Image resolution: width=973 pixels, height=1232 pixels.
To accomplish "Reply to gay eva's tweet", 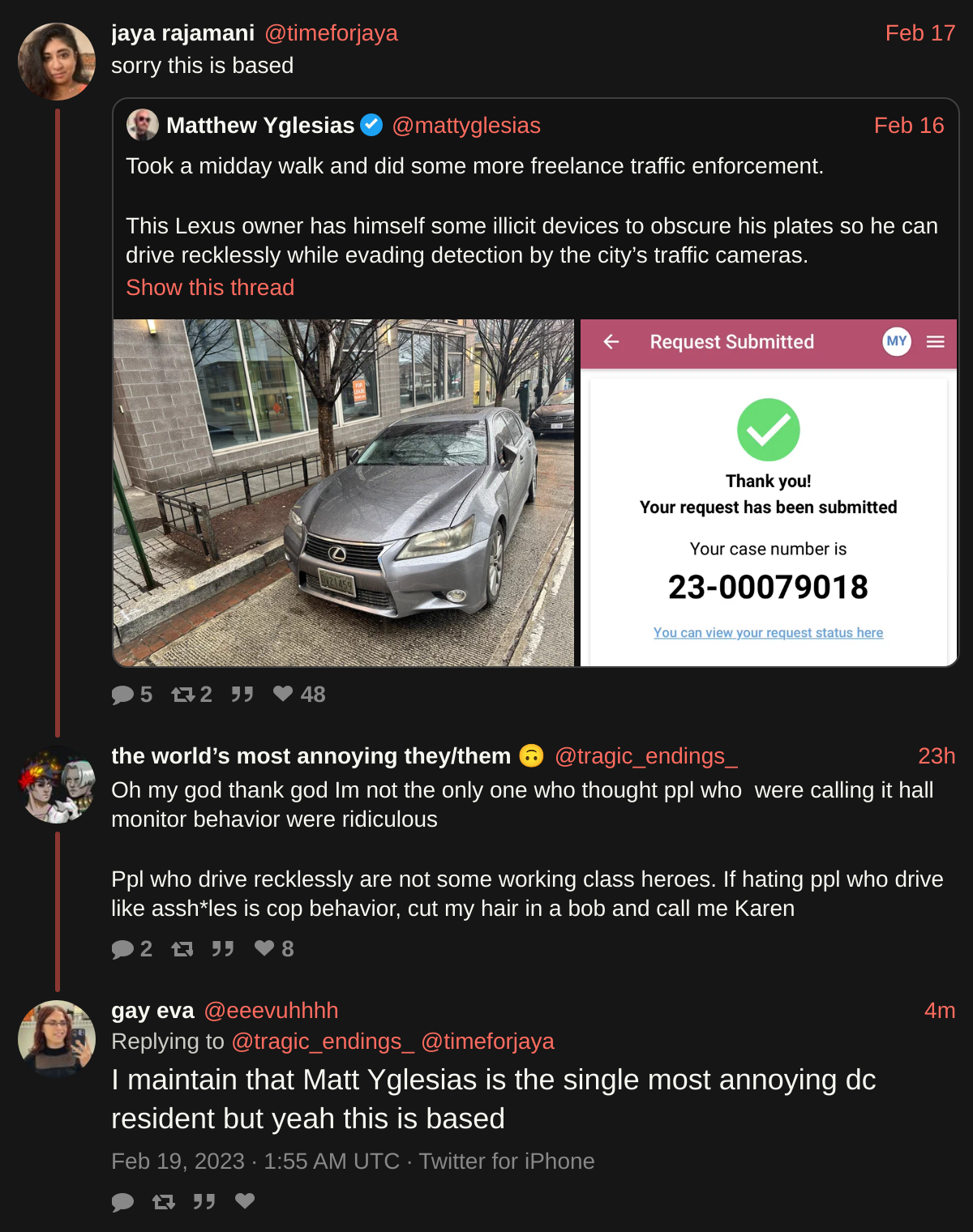I will [x=122, y=1201].
